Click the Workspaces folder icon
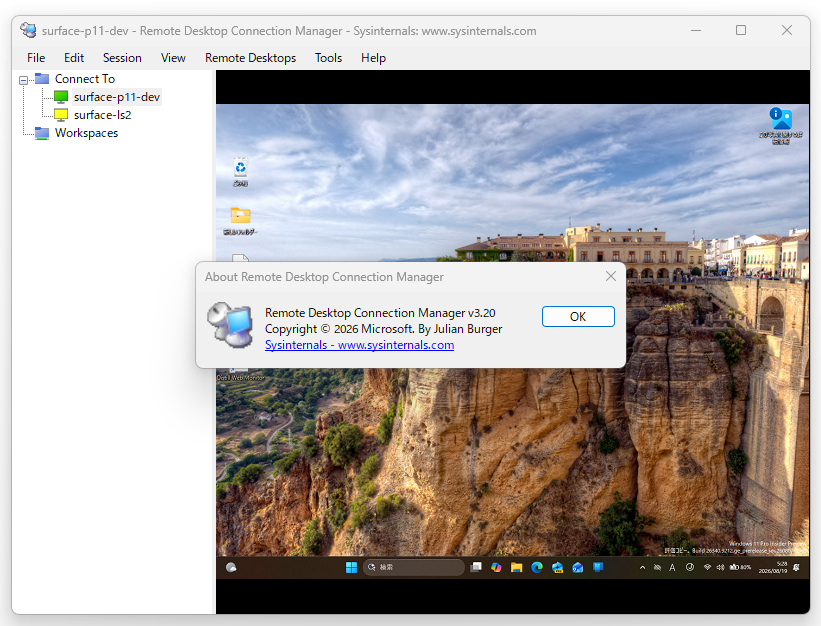Viewport: 821px width, 626px height. [x=42, y=133]
